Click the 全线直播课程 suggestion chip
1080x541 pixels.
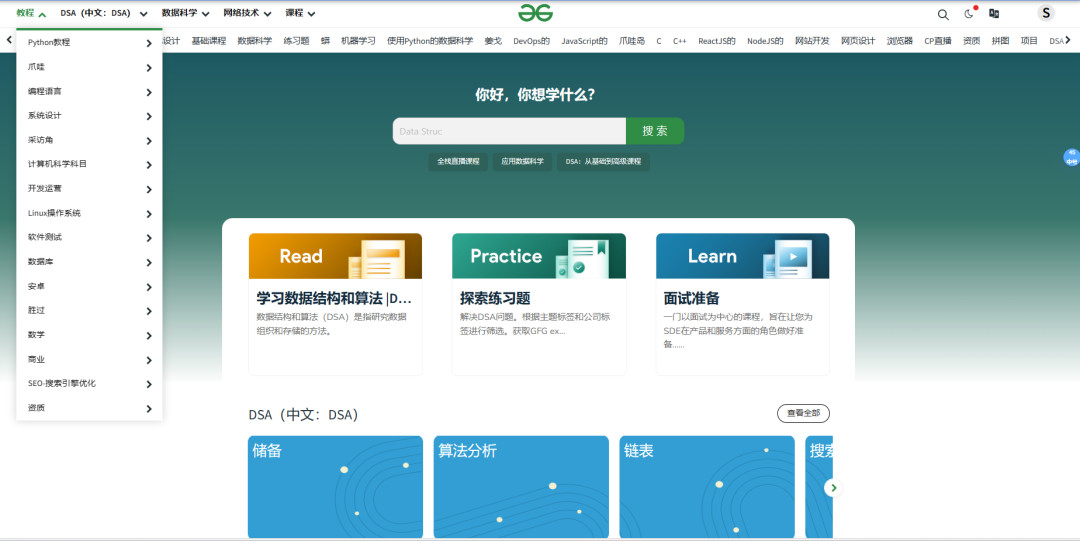pos(458,161)
